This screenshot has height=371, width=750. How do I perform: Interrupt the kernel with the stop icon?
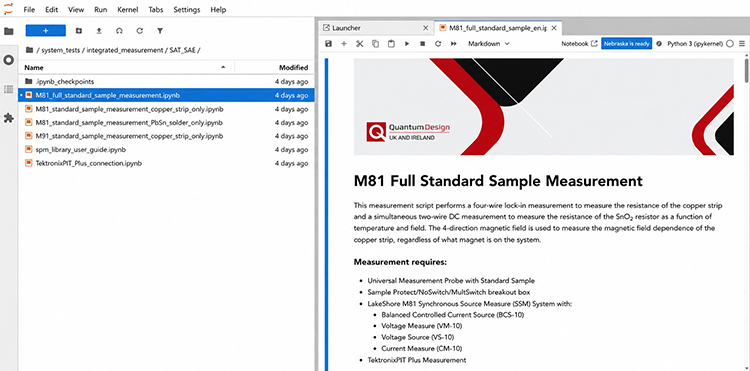pyautogui.click(x=422, y=44)
